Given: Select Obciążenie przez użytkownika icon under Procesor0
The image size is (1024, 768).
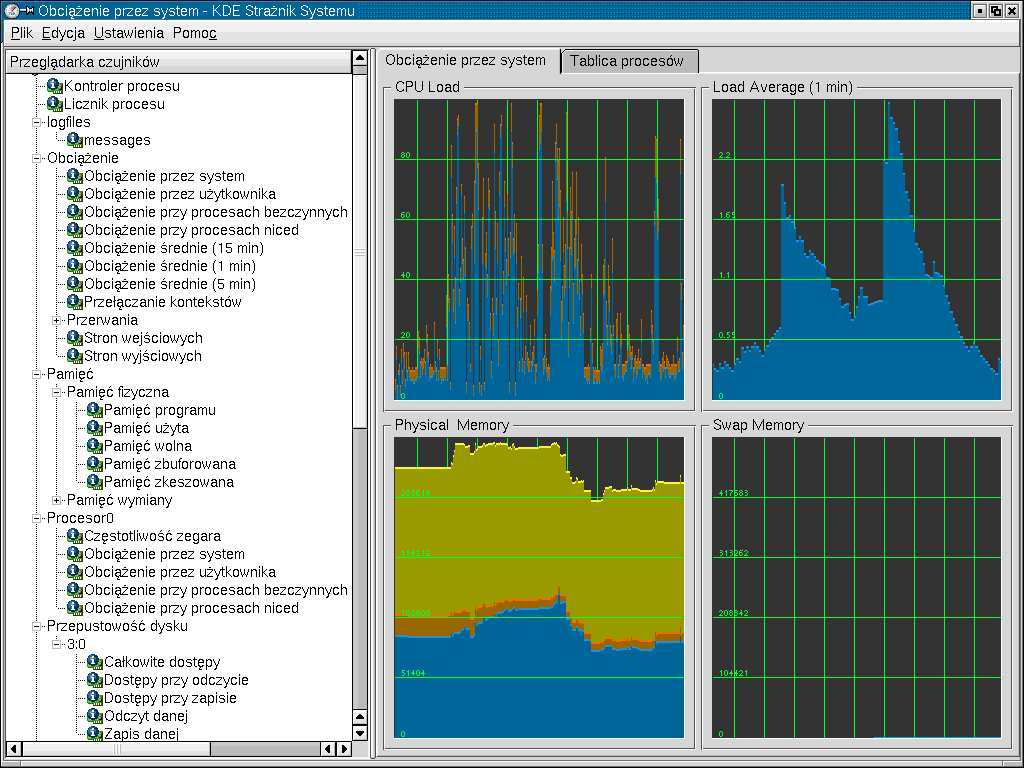Looking at the screenshot, I should click(x=74, y=572).
